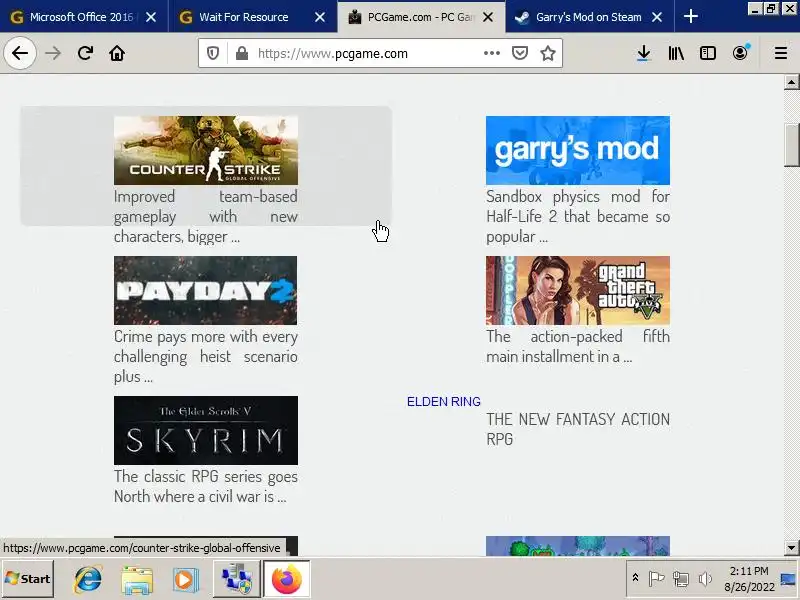Click the vertical scrollbar thumb
This screenshot has height=600, width=800.
(x=791, y=145)
